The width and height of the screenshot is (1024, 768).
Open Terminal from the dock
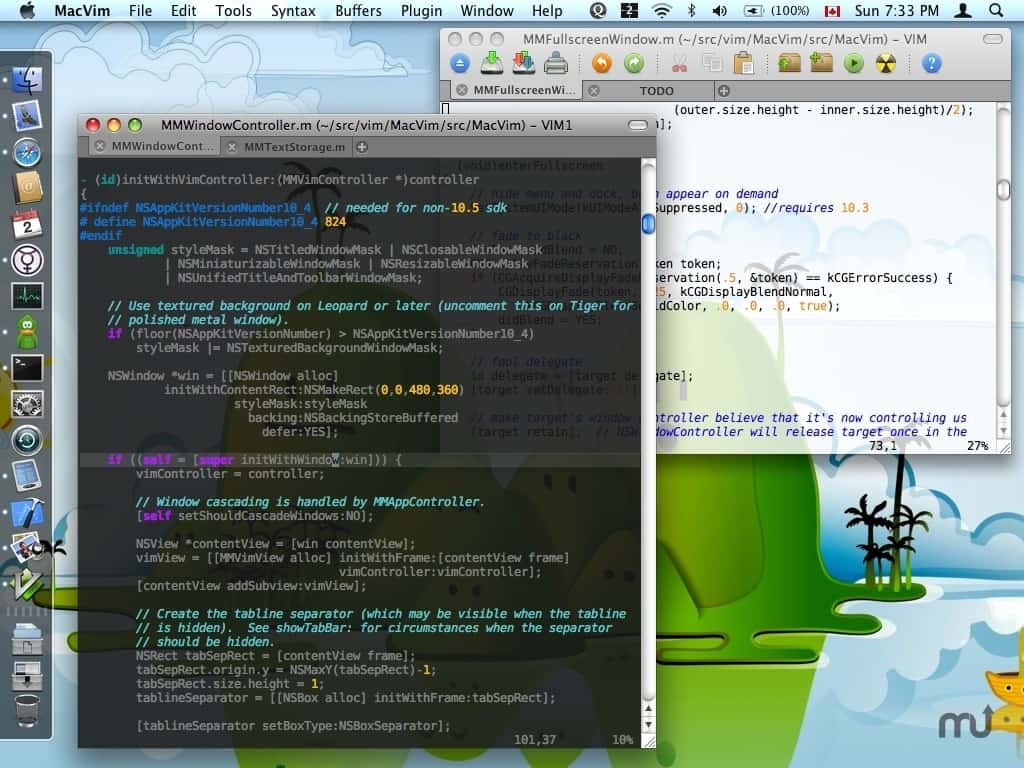click(27, 367)
